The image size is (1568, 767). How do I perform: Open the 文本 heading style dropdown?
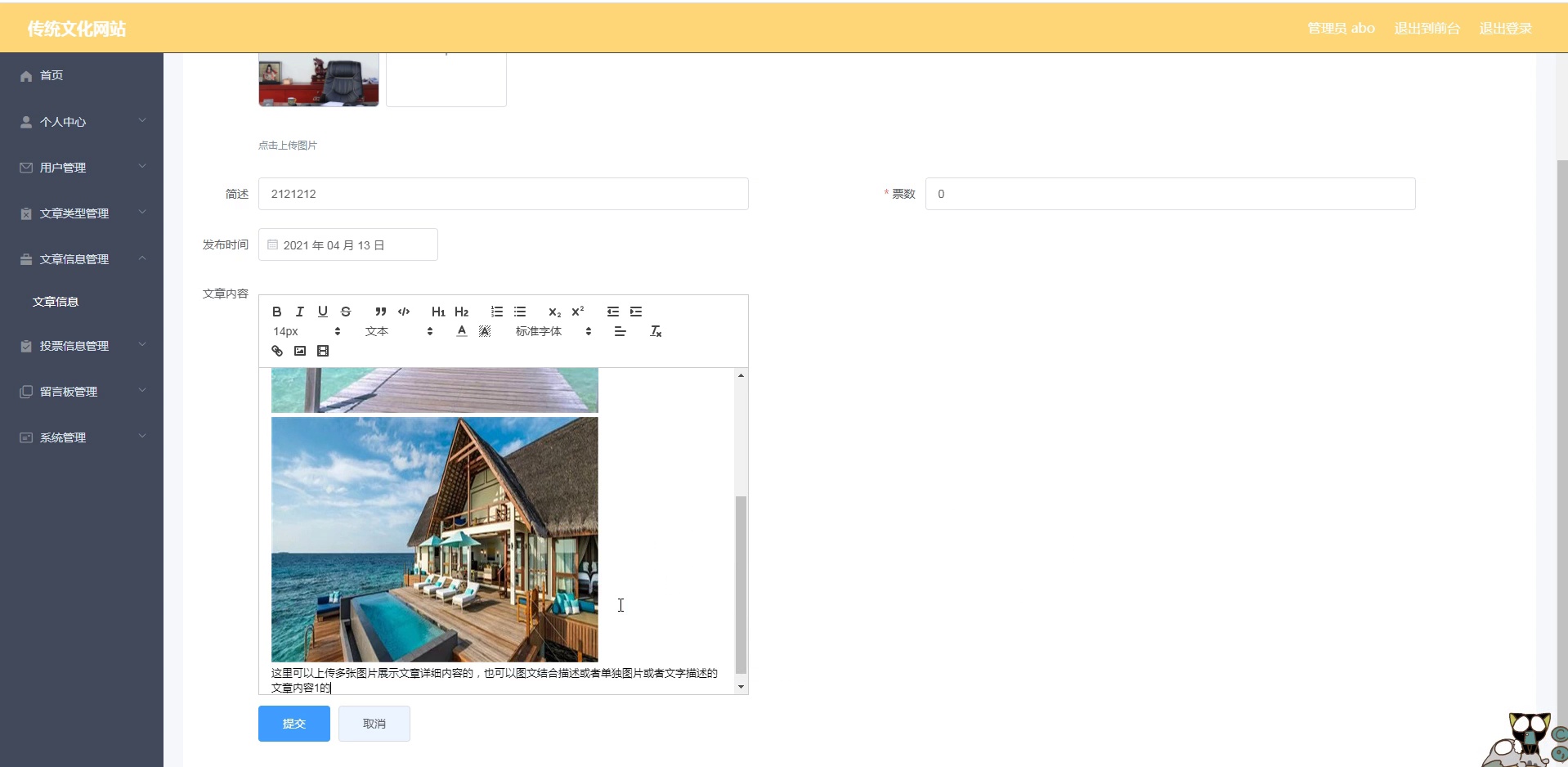(x=399, y=331)
